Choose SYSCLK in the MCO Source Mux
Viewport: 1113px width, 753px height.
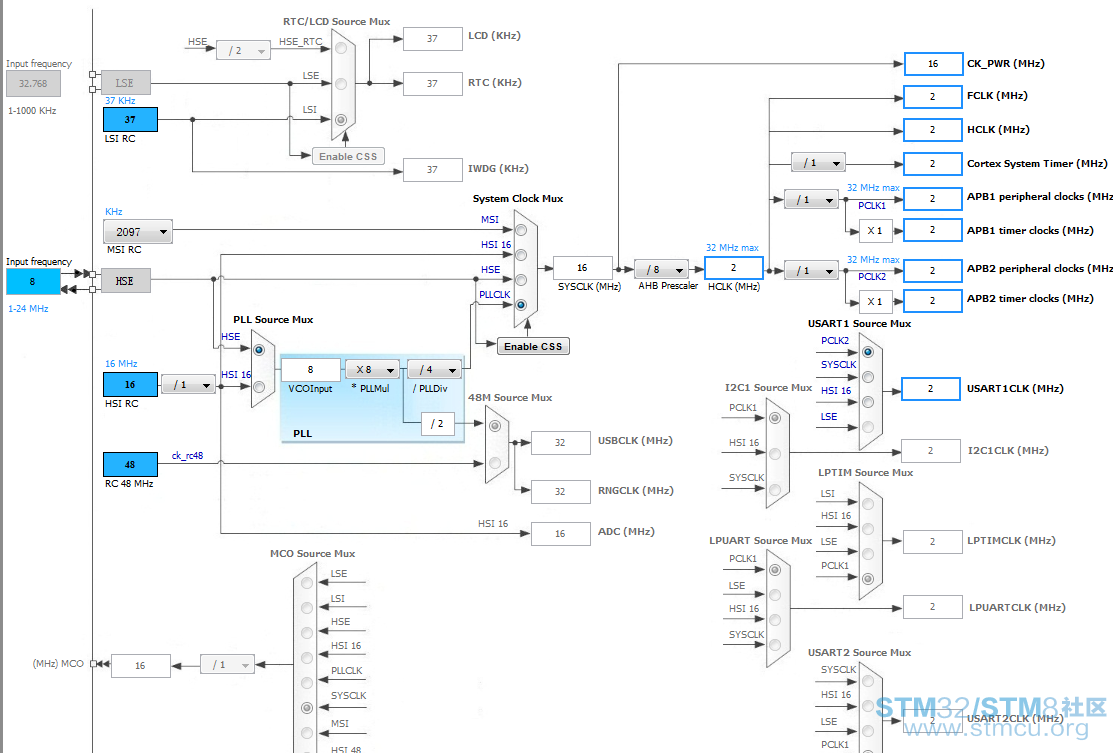tap(307, 707)
